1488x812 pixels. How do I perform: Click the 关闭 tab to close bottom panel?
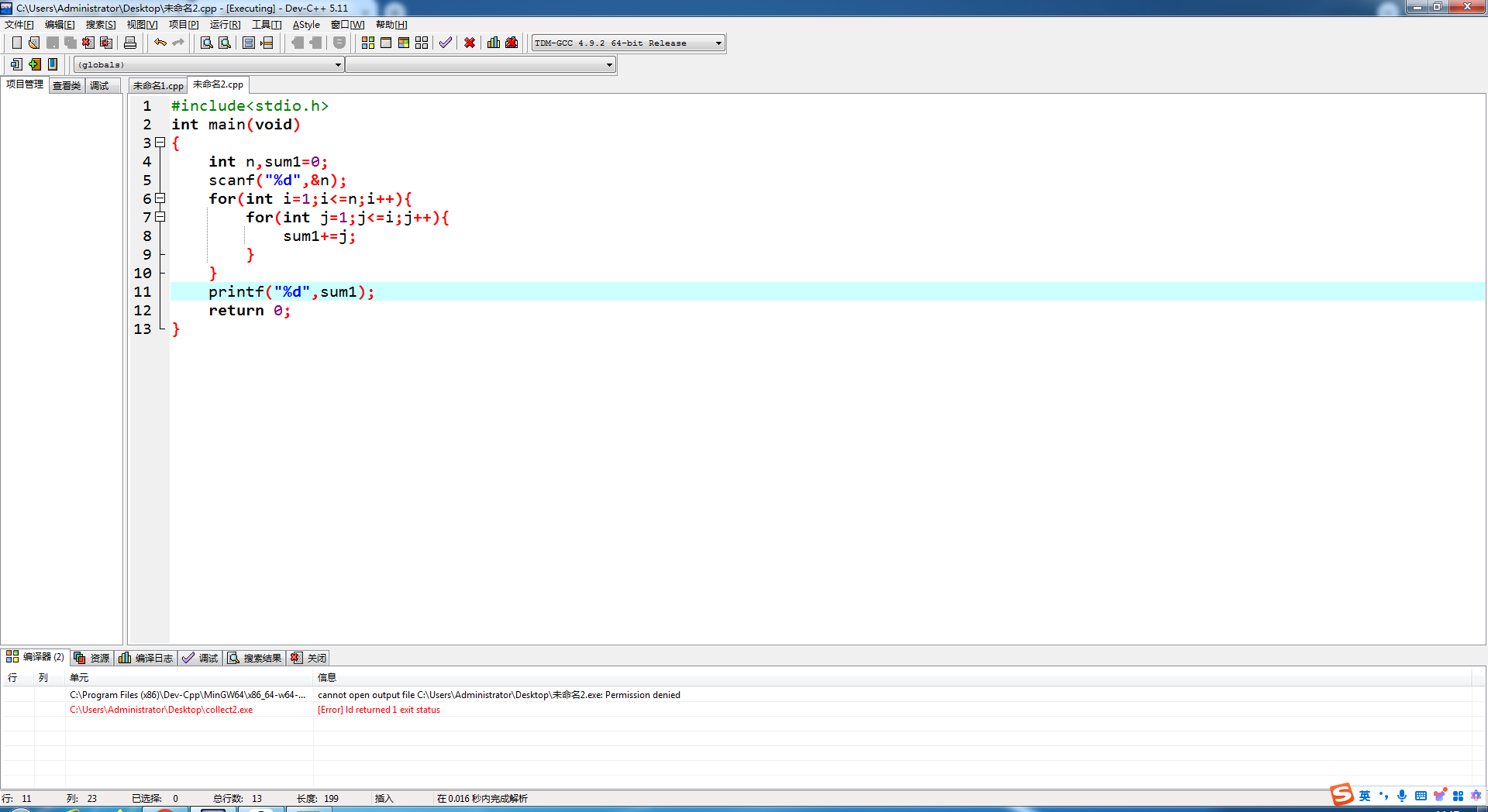308,658
